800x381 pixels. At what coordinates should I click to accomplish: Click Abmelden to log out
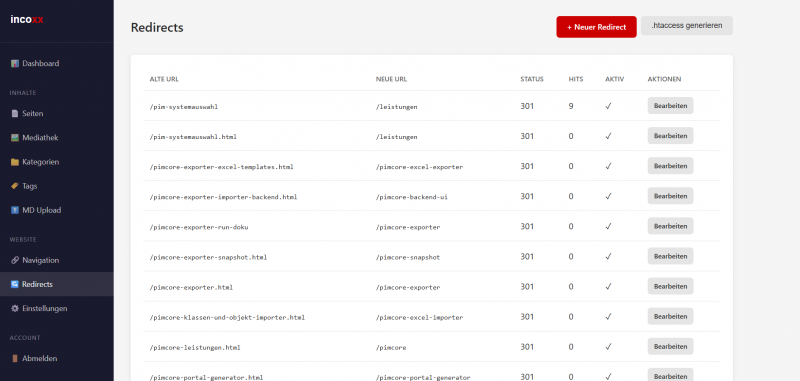(57, 359)
